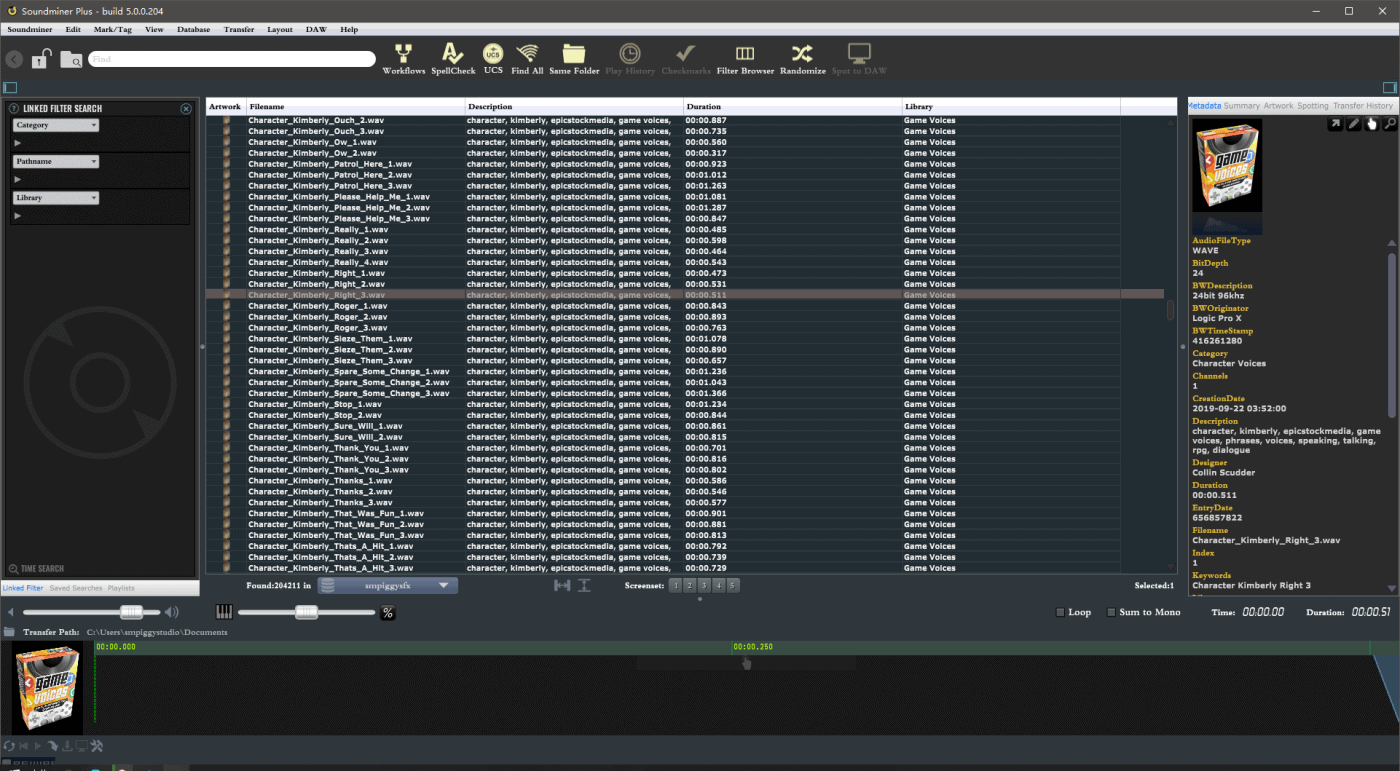
Task: Enable the Loop checkbox
Action: (1061, 612)
